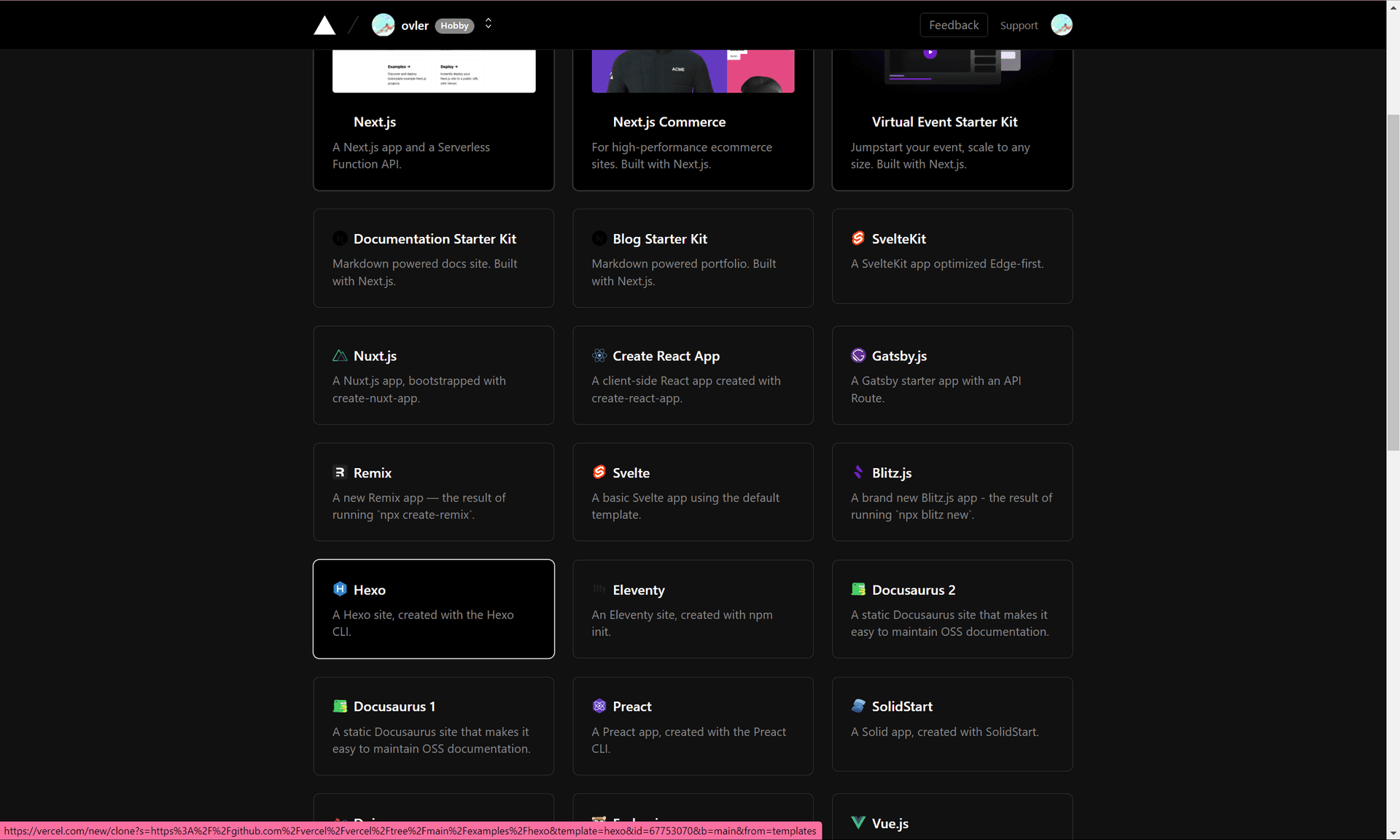The height and width of the screenshot is (840, 1400).
Task: Click the Blitz.js logo icon
Action: coord(858,472)
